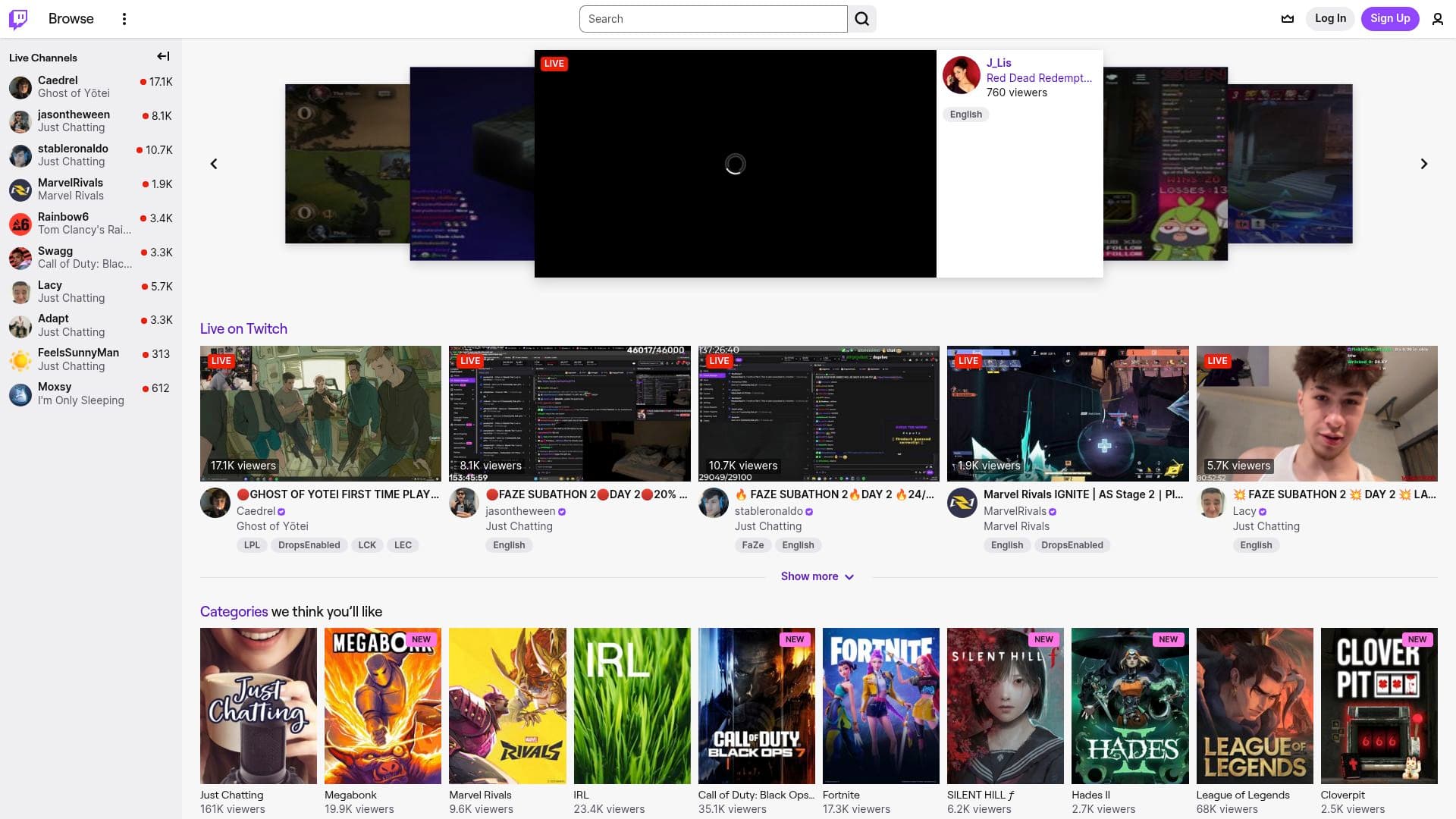Viewport: 1456px width, 819px height.
Task: Click into the Search input field
Action: point(713,19)
